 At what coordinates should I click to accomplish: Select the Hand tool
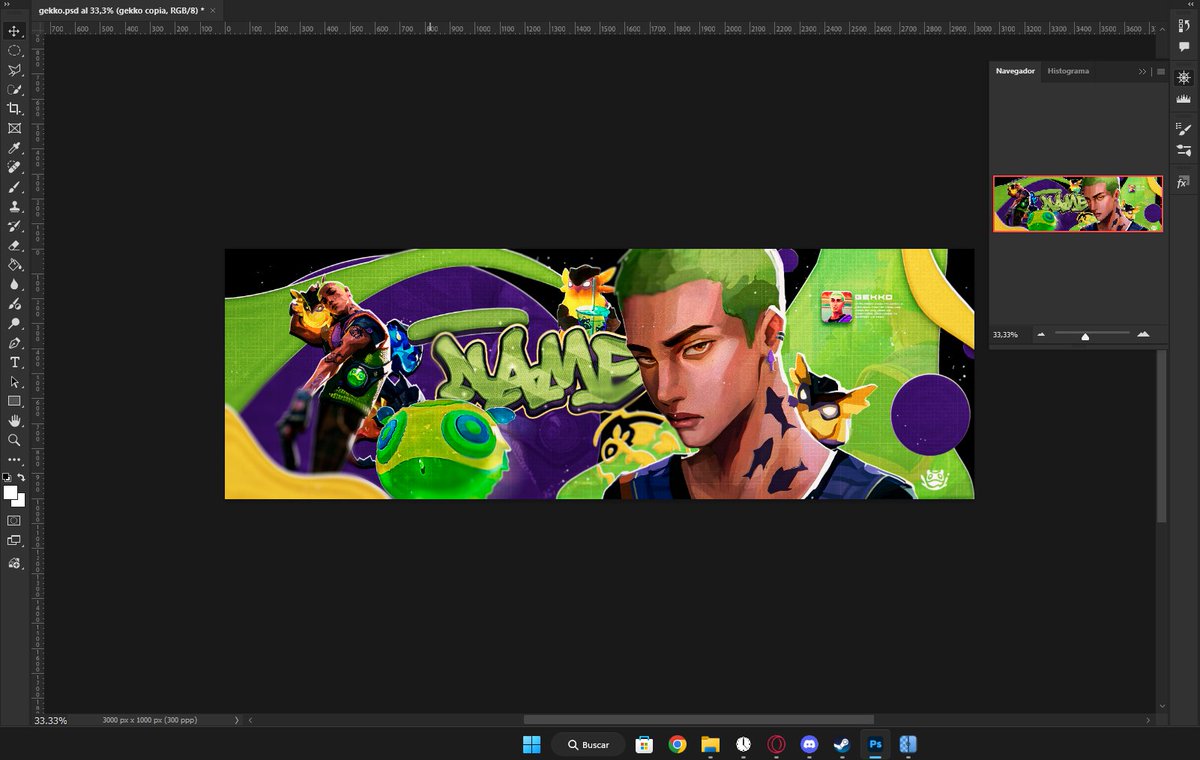click(14, 421)
